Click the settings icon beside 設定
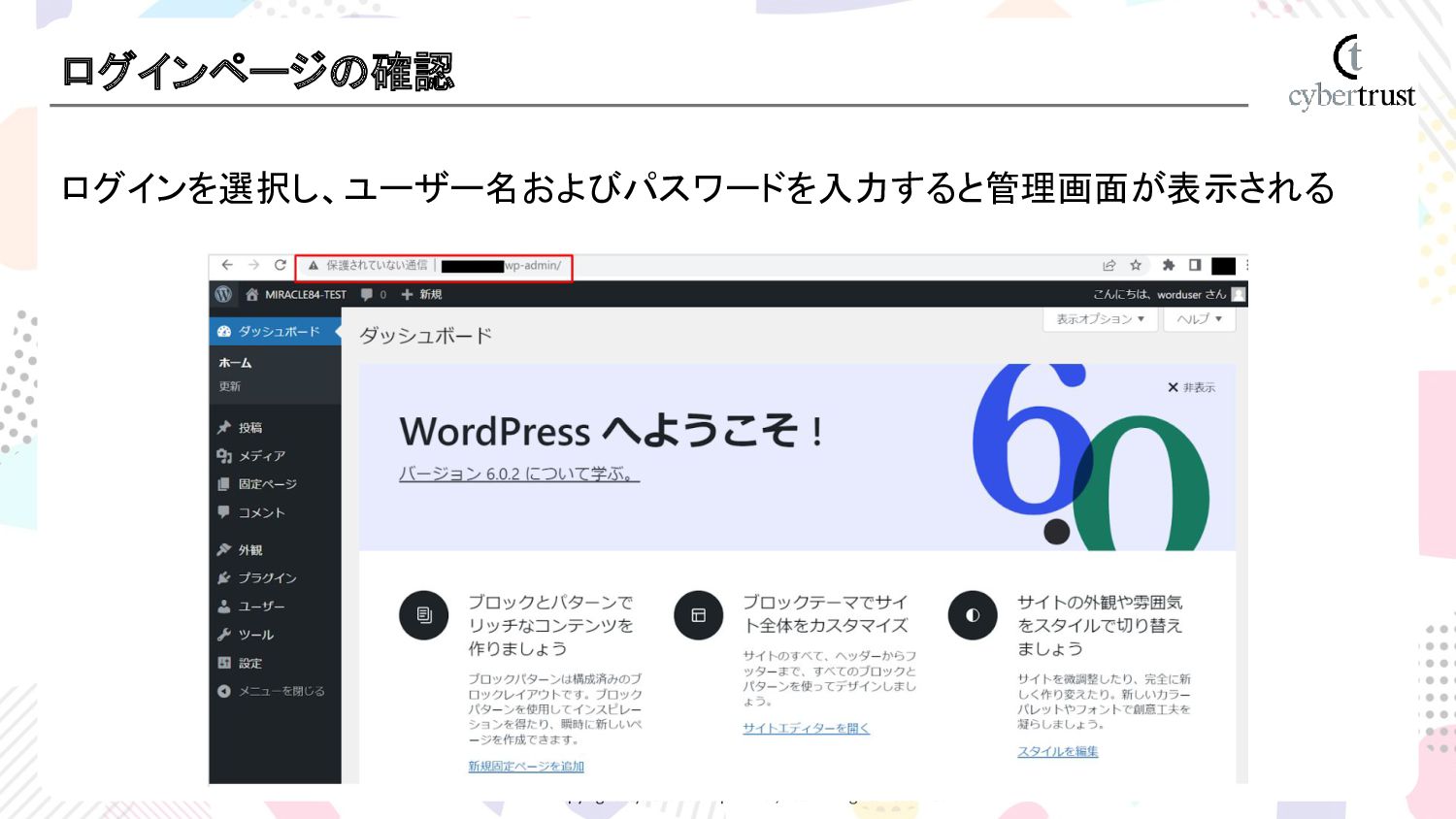1456x819 pixels. [x=224, y=663]
